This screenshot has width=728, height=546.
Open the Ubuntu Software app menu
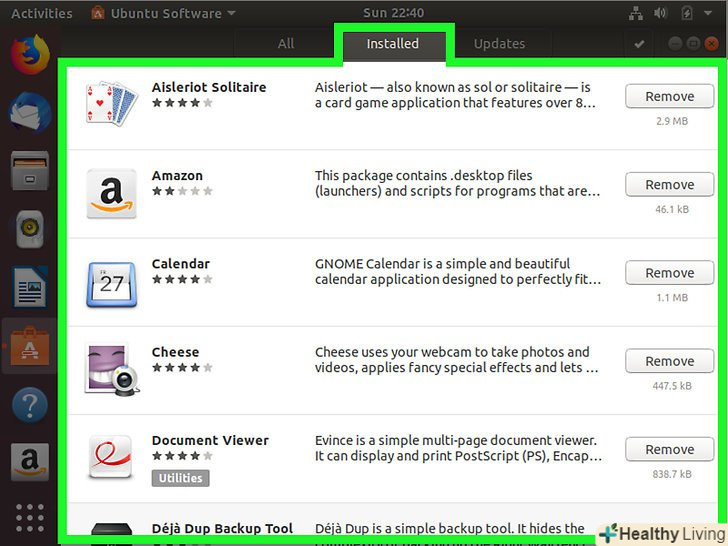point(164,13)
